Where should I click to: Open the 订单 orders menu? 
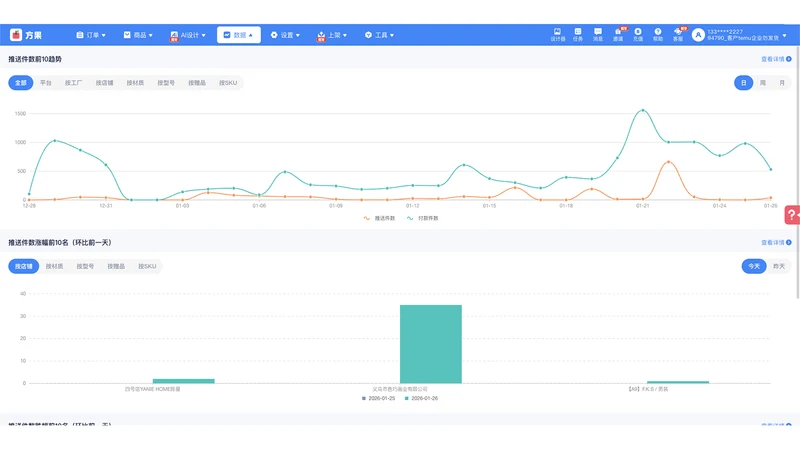(91, 35)
